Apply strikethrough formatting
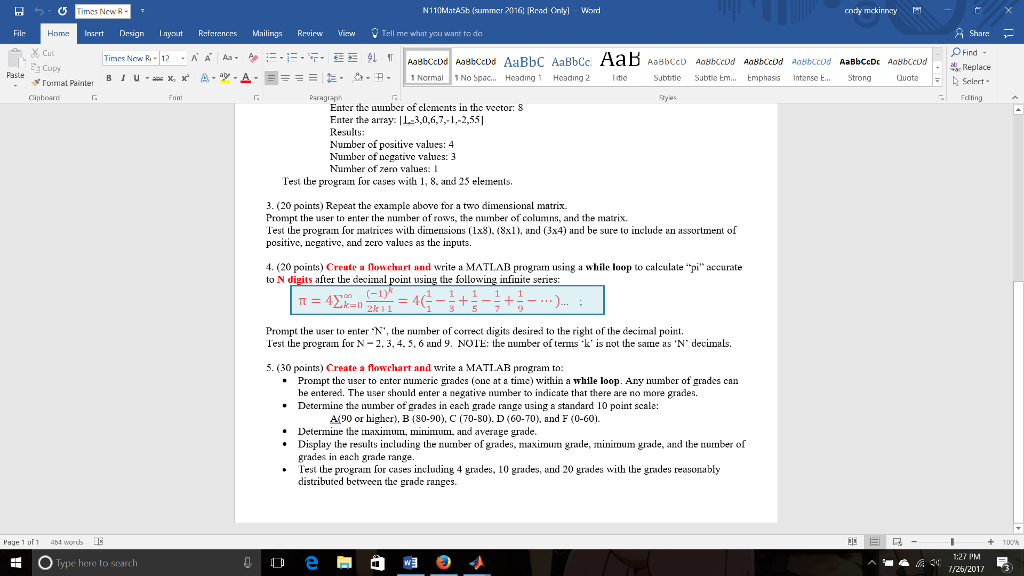1024x576 pixels. click(158, 78)
